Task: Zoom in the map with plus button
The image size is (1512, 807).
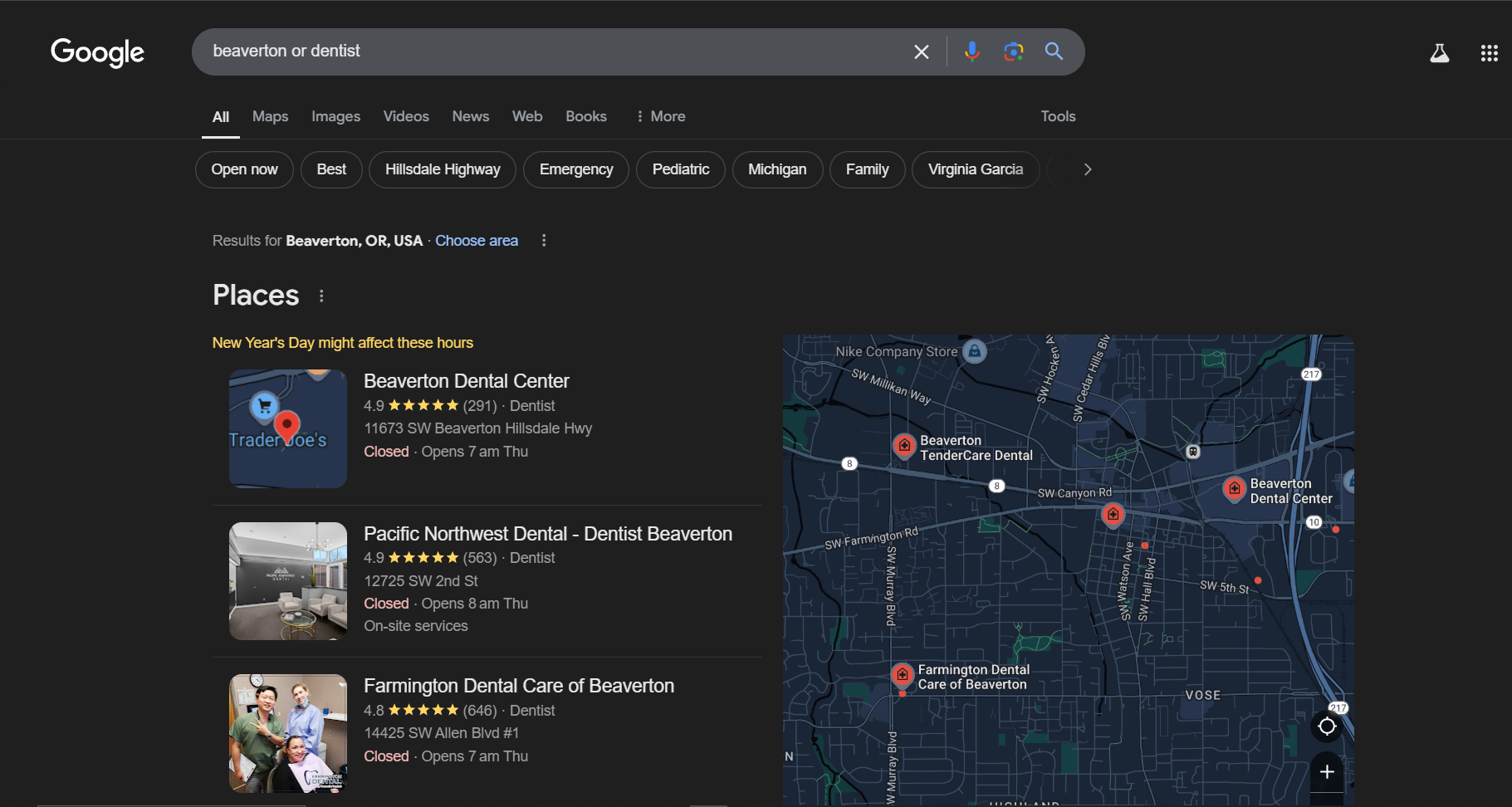Action: pyautogui.click(x=1327, y=771)
